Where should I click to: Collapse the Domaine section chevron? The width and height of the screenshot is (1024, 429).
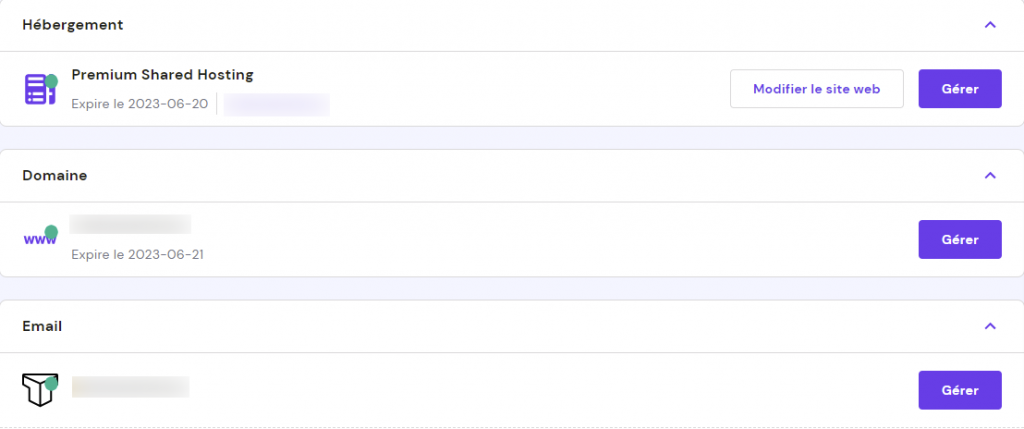click(x=990, y=175)
